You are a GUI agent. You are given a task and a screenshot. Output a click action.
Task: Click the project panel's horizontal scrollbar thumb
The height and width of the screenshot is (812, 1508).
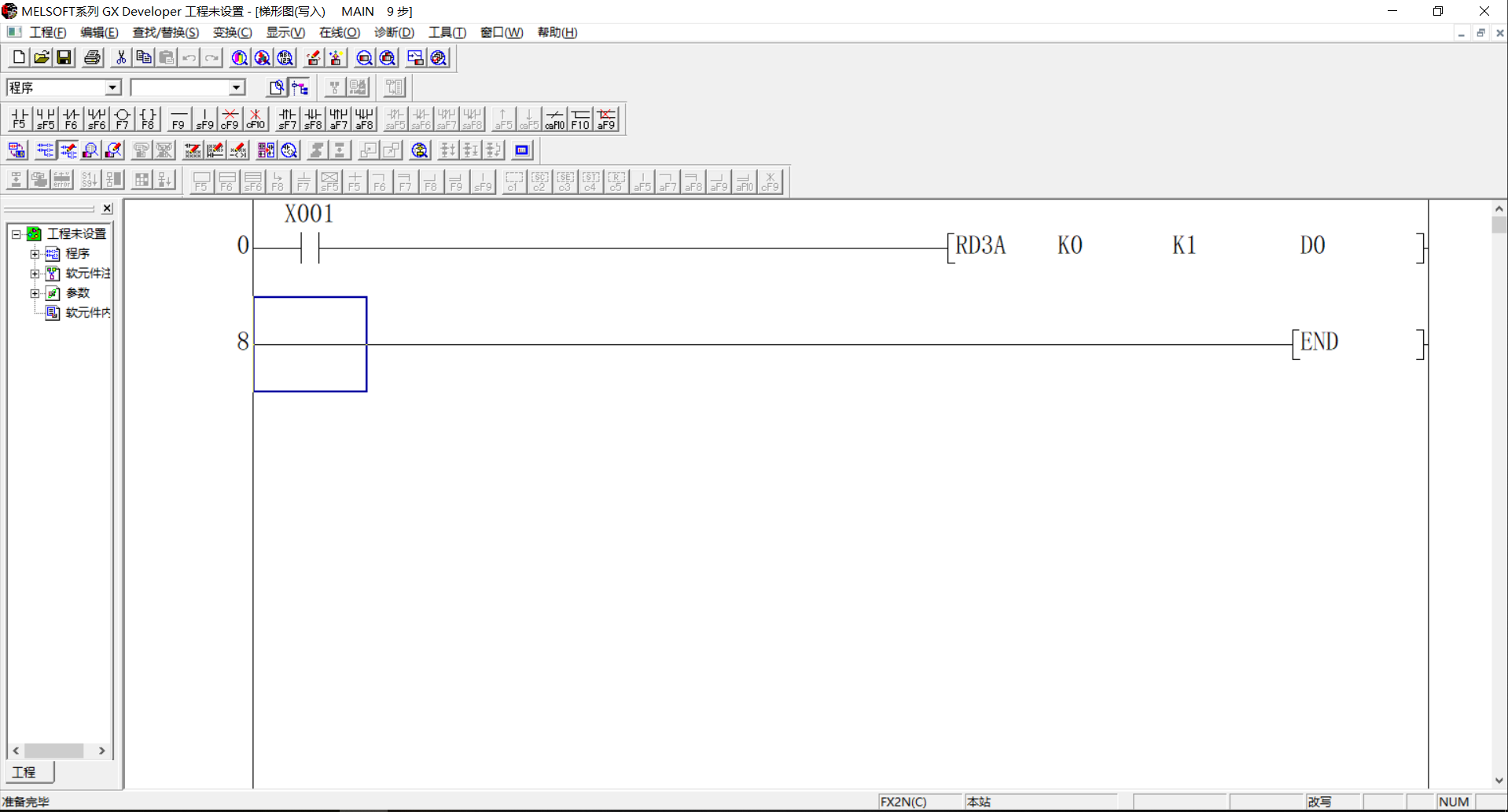pyautogui.click(x=54, y=751)
